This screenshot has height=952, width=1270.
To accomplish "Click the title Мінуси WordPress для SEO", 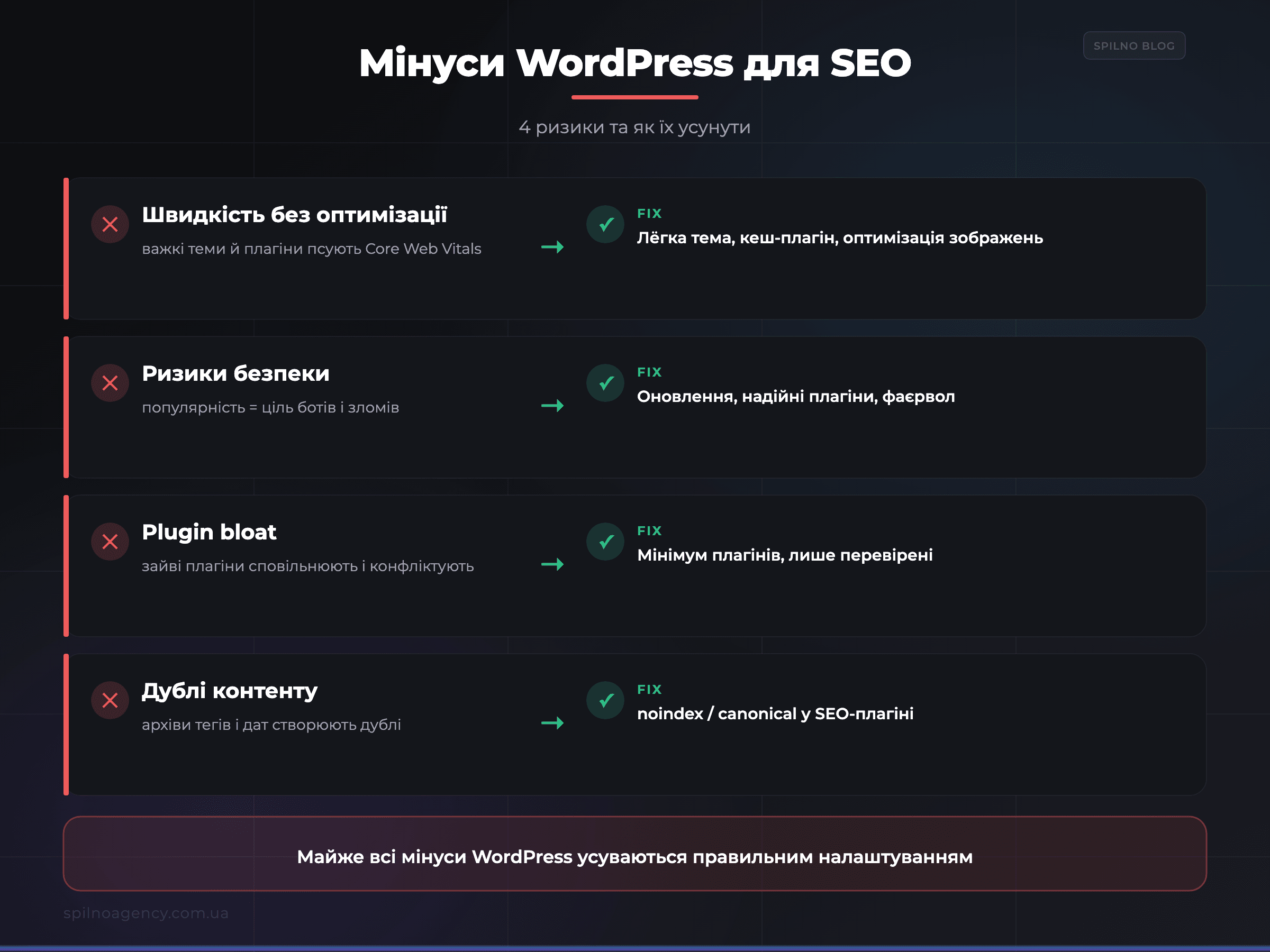I will click(635, 62).
